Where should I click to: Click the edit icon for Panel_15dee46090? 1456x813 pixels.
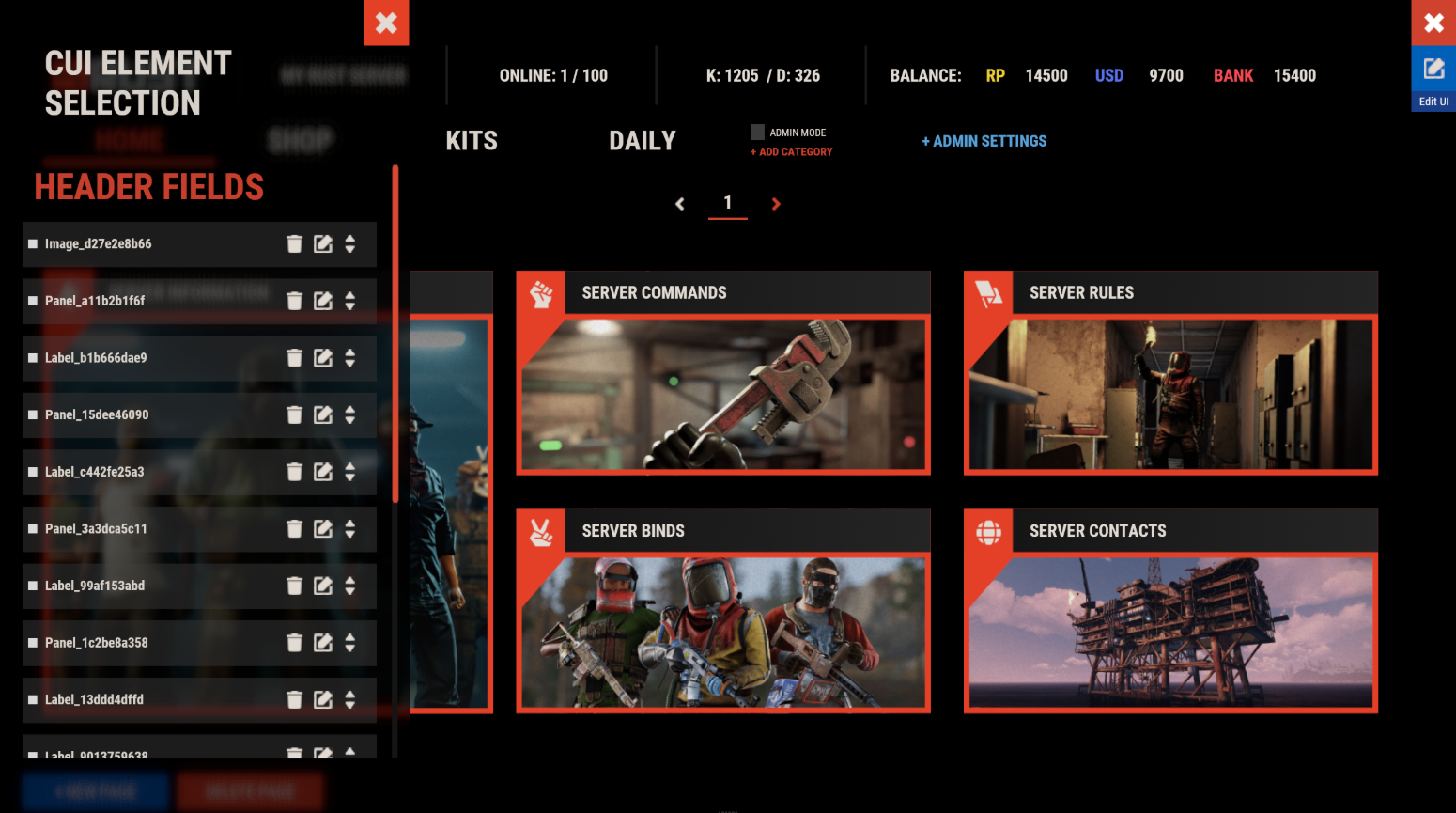323,415
